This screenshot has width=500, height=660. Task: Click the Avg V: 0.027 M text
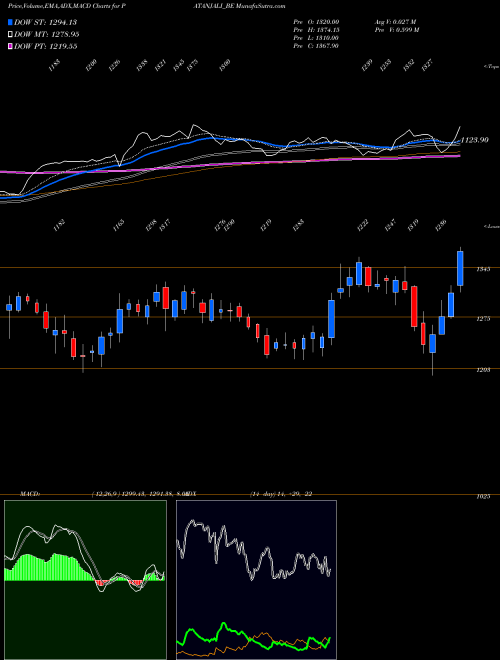(x=395, y=22)
